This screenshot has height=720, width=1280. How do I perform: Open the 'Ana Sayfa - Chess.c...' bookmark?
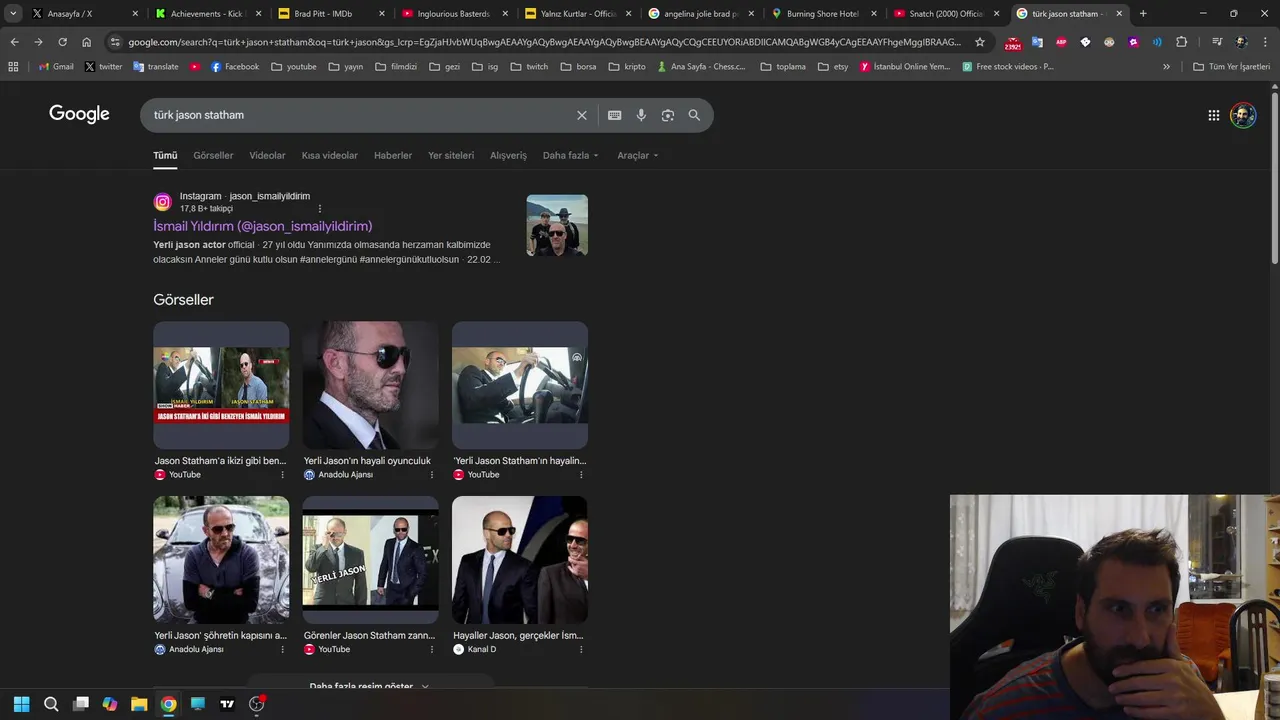pyautogui.click(x=700, y=66)
